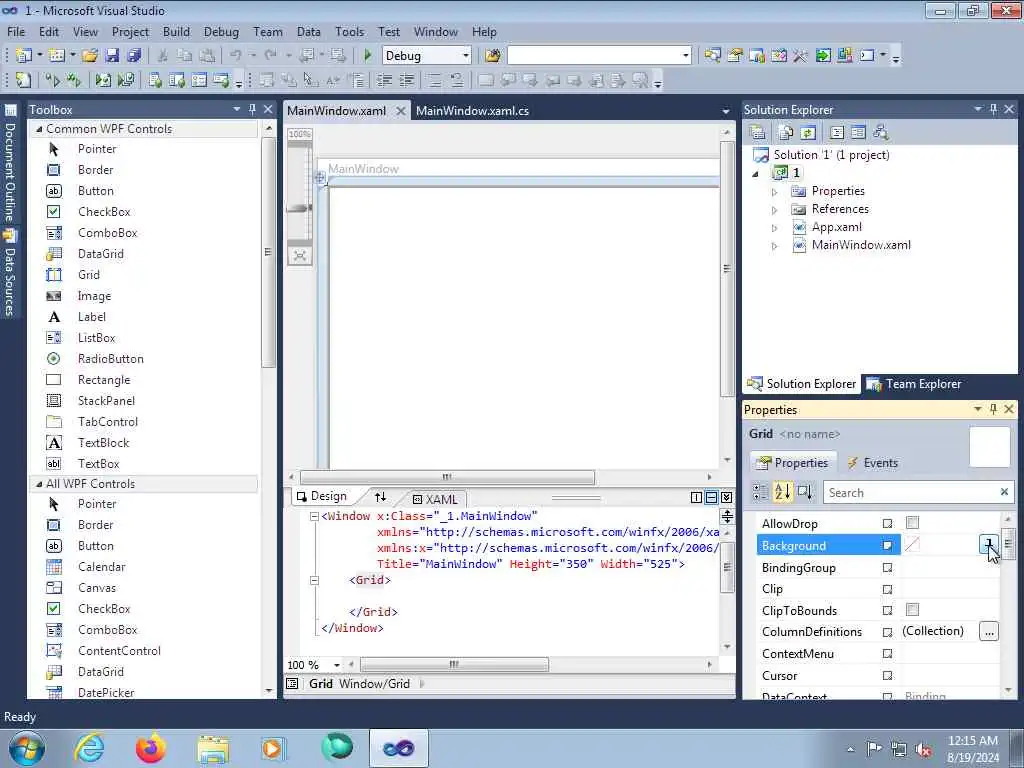
Task: Open Internet Explorer from the taskbar
Action: [x=89, y=748]
